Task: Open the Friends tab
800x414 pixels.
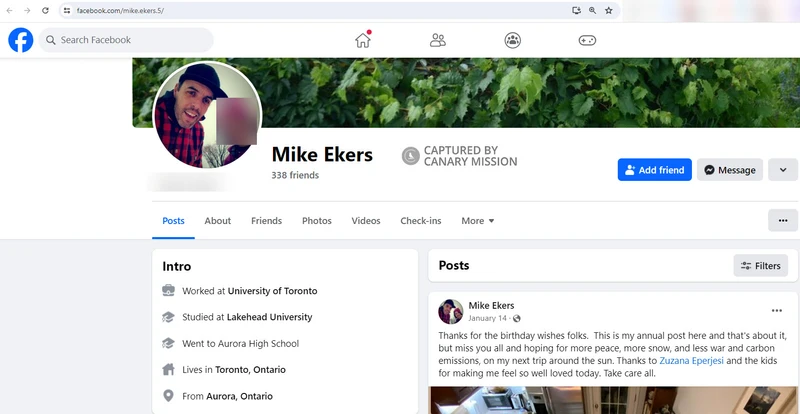Action: tap(266, 221)
